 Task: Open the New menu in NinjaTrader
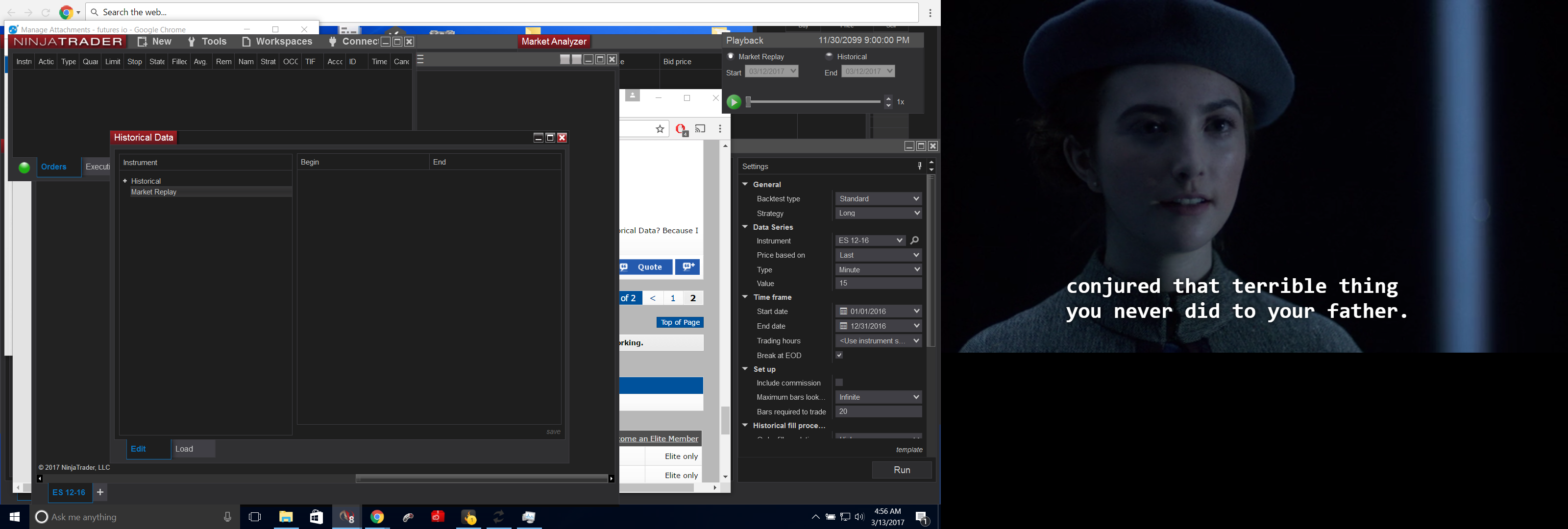155,42
